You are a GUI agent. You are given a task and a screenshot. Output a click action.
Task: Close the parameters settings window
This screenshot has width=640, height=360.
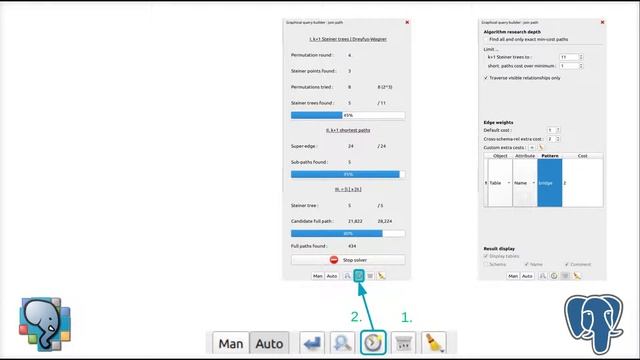tap(602, 22)
